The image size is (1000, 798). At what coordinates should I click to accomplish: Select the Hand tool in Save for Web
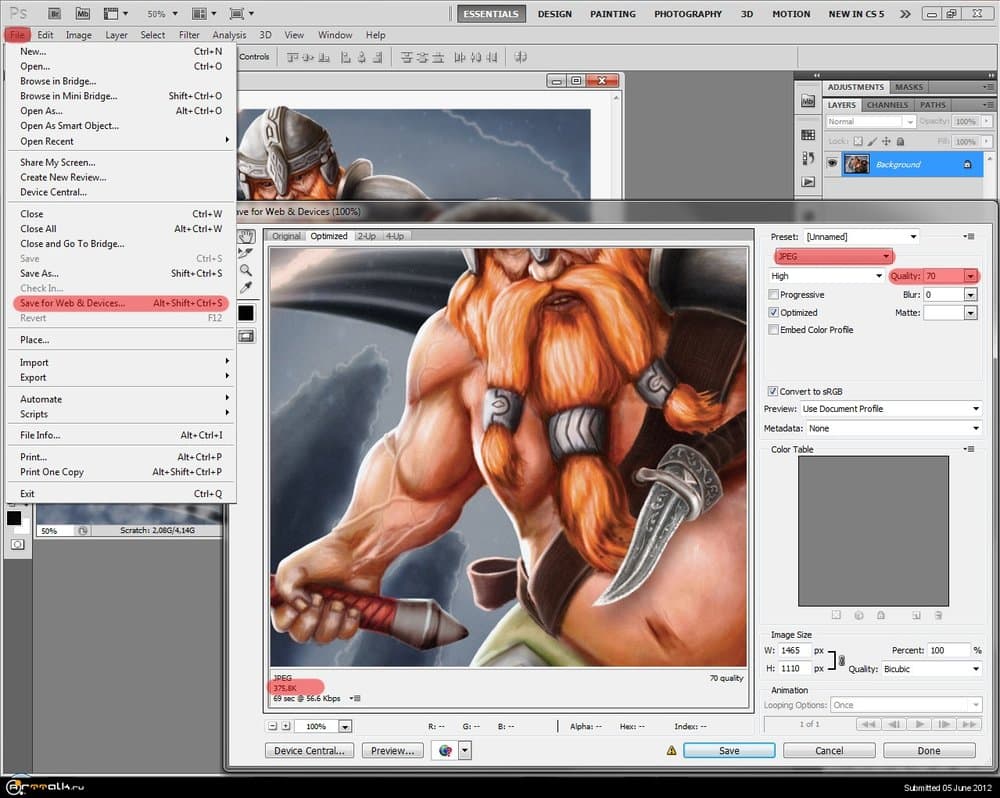tap(245, 237)
